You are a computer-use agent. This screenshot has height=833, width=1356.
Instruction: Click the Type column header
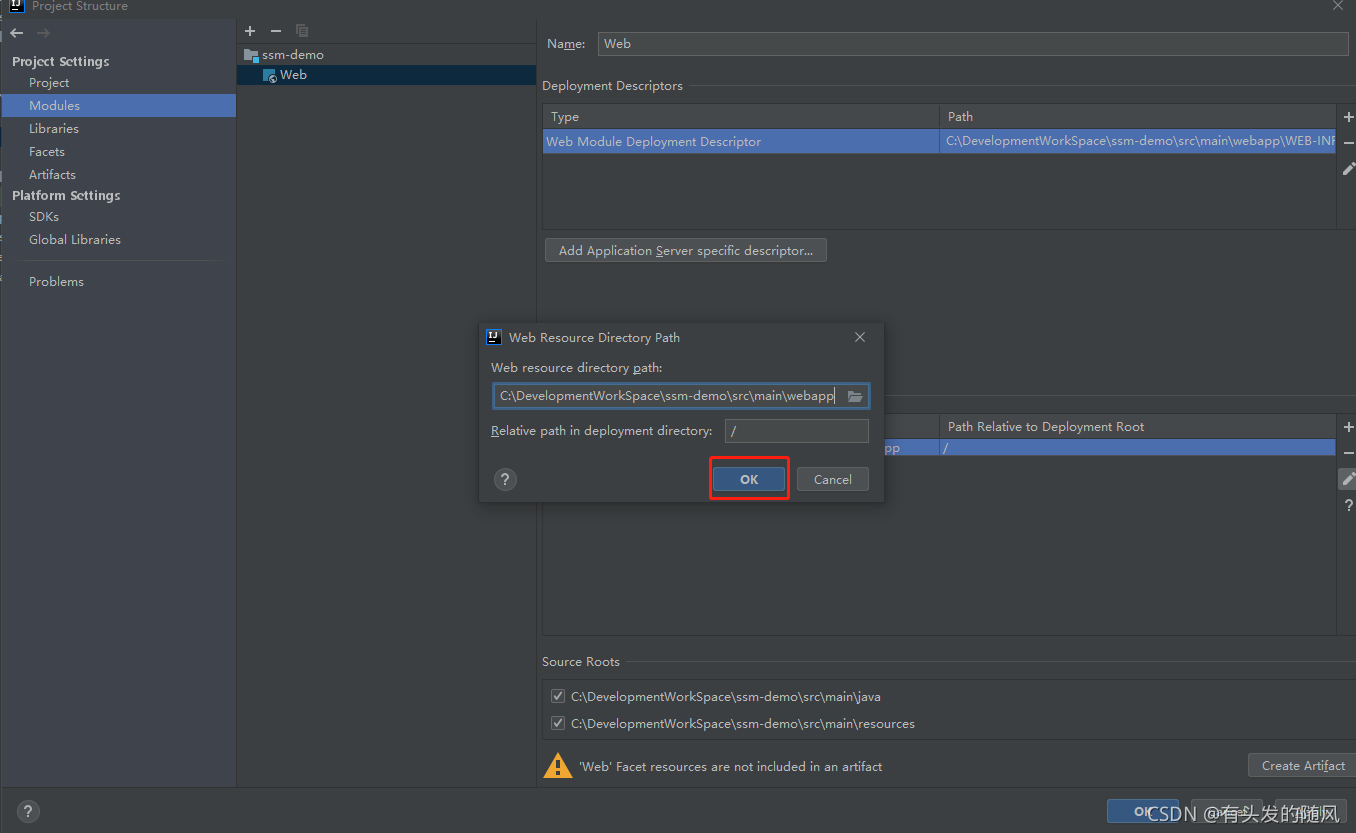(741, 116)
